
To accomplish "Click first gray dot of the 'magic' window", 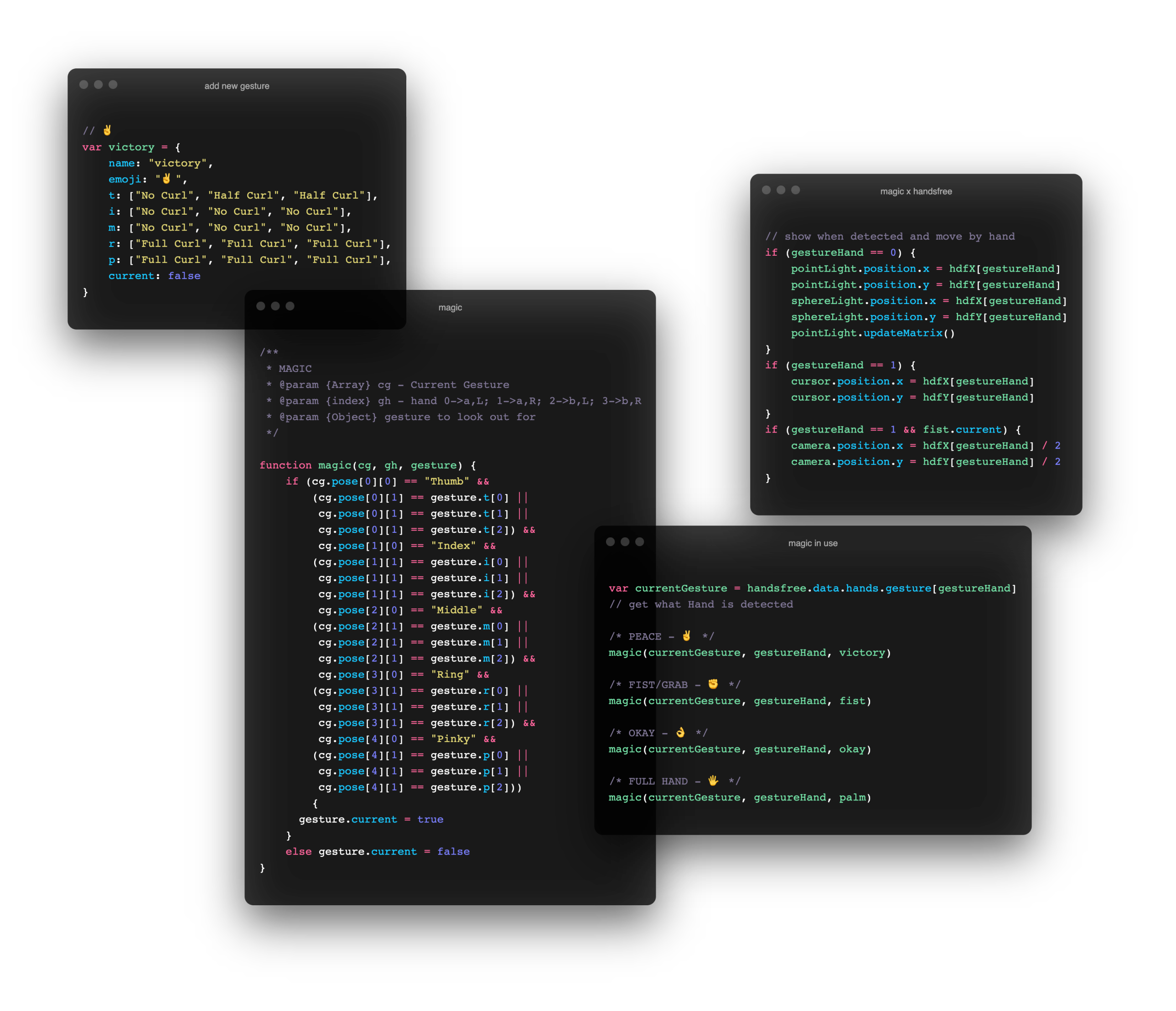I will click(261, 306).
